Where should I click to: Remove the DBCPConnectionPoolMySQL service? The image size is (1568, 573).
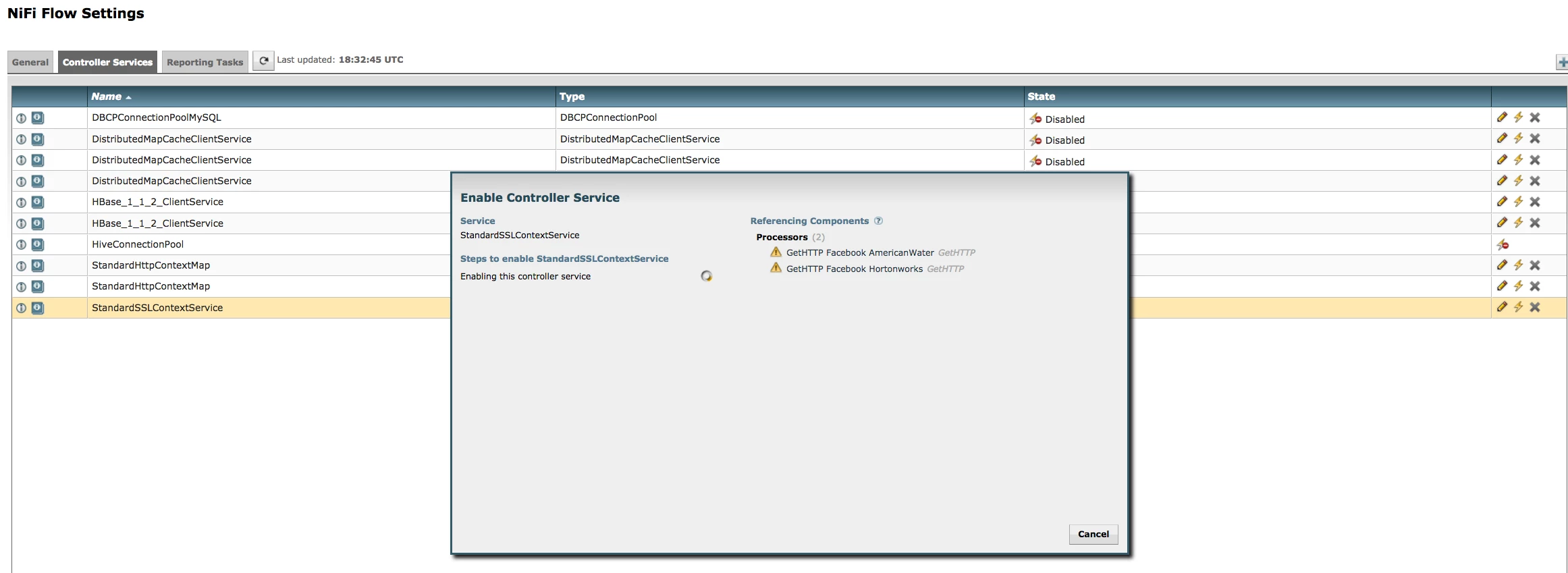(x=1535, y=117)
